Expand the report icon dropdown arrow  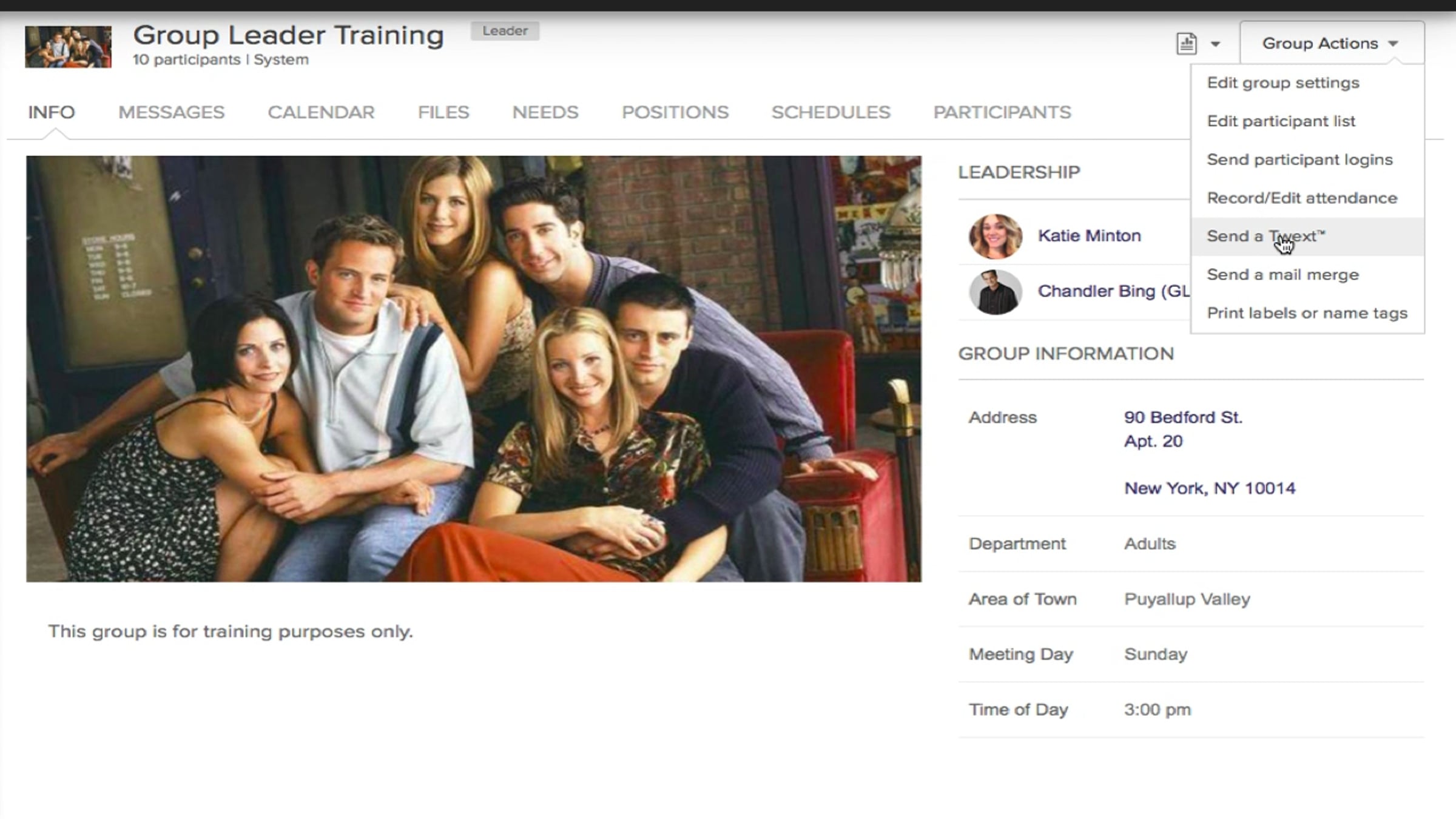1215,44
